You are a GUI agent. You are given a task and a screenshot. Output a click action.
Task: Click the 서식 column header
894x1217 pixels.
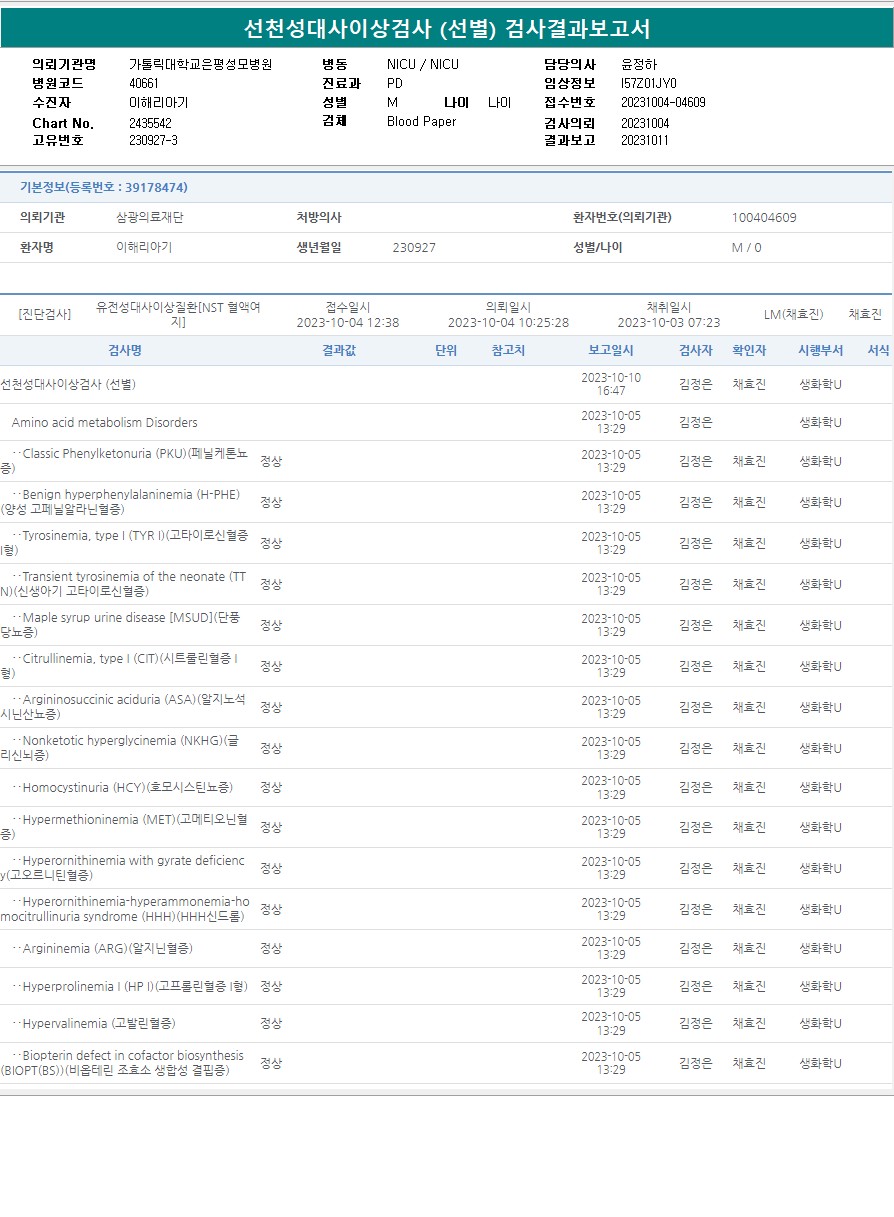tap(878, 351)
